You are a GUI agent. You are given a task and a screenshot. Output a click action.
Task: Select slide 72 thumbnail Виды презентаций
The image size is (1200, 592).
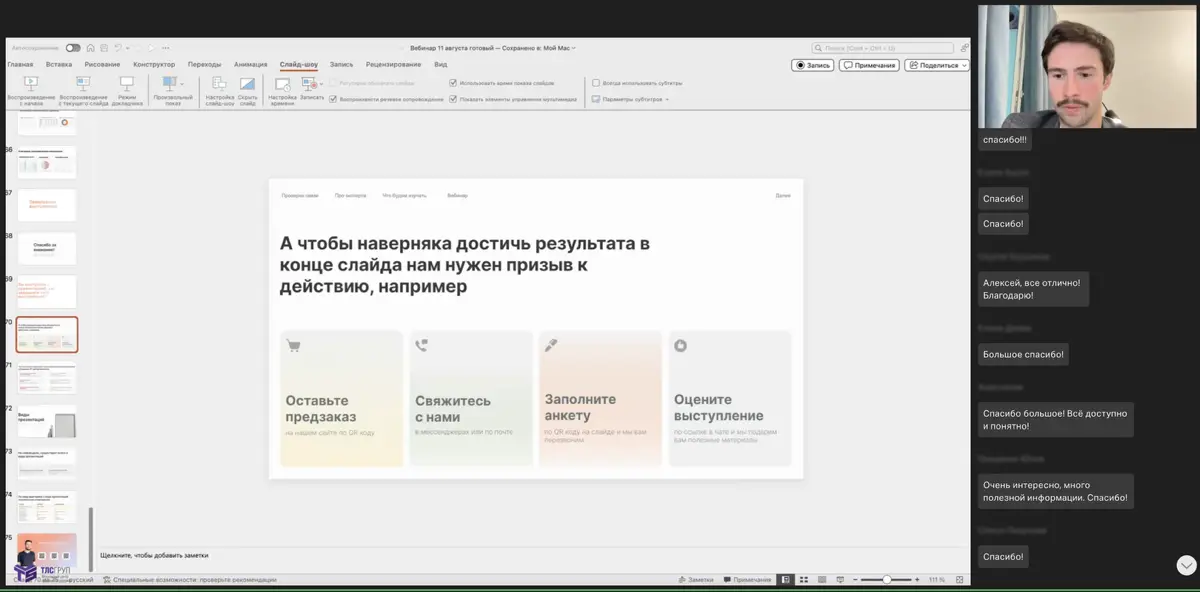click(x=47, y=421)
